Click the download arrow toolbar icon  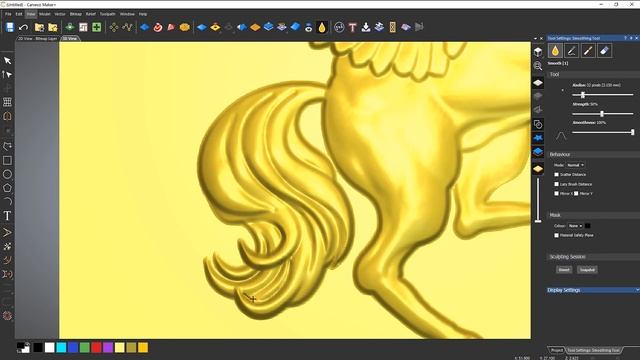coord(366,27)
